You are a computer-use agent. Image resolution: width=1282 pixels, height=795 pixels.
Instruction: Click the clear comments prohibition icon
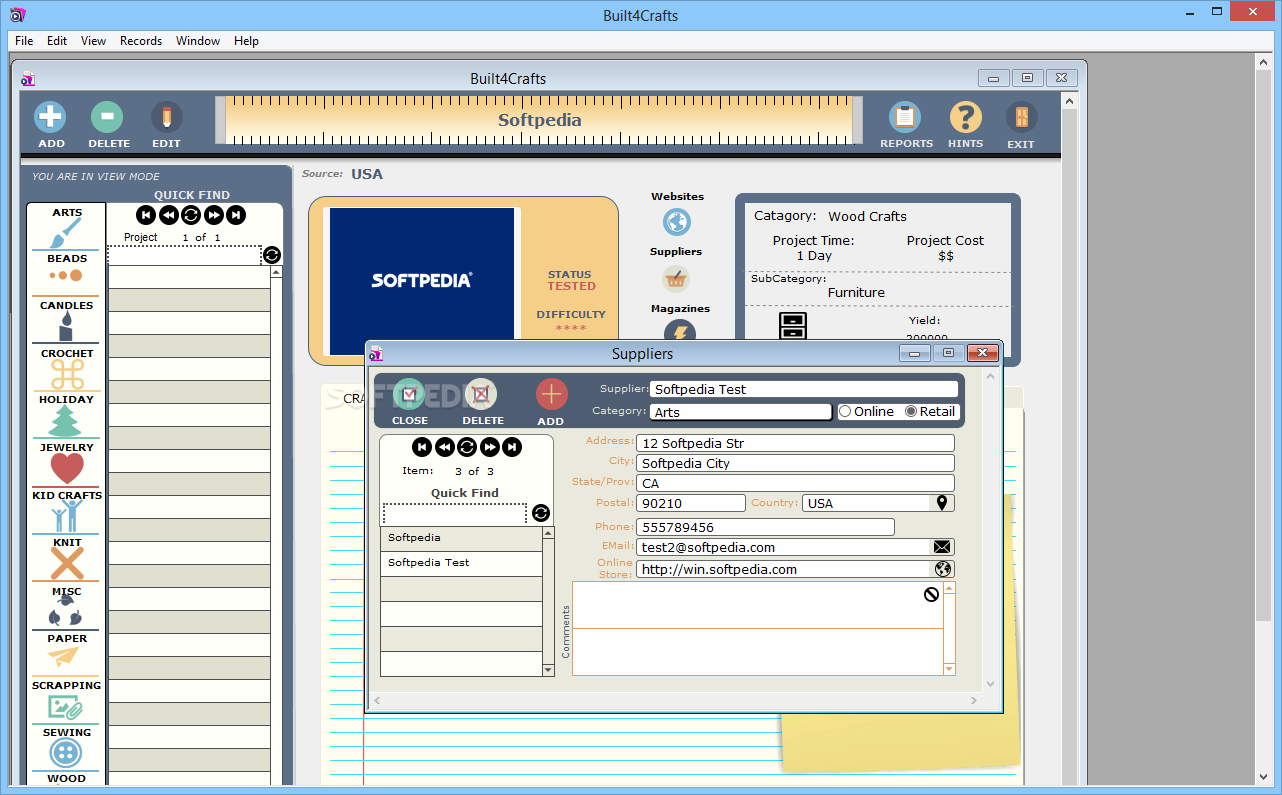click(932, 594)
